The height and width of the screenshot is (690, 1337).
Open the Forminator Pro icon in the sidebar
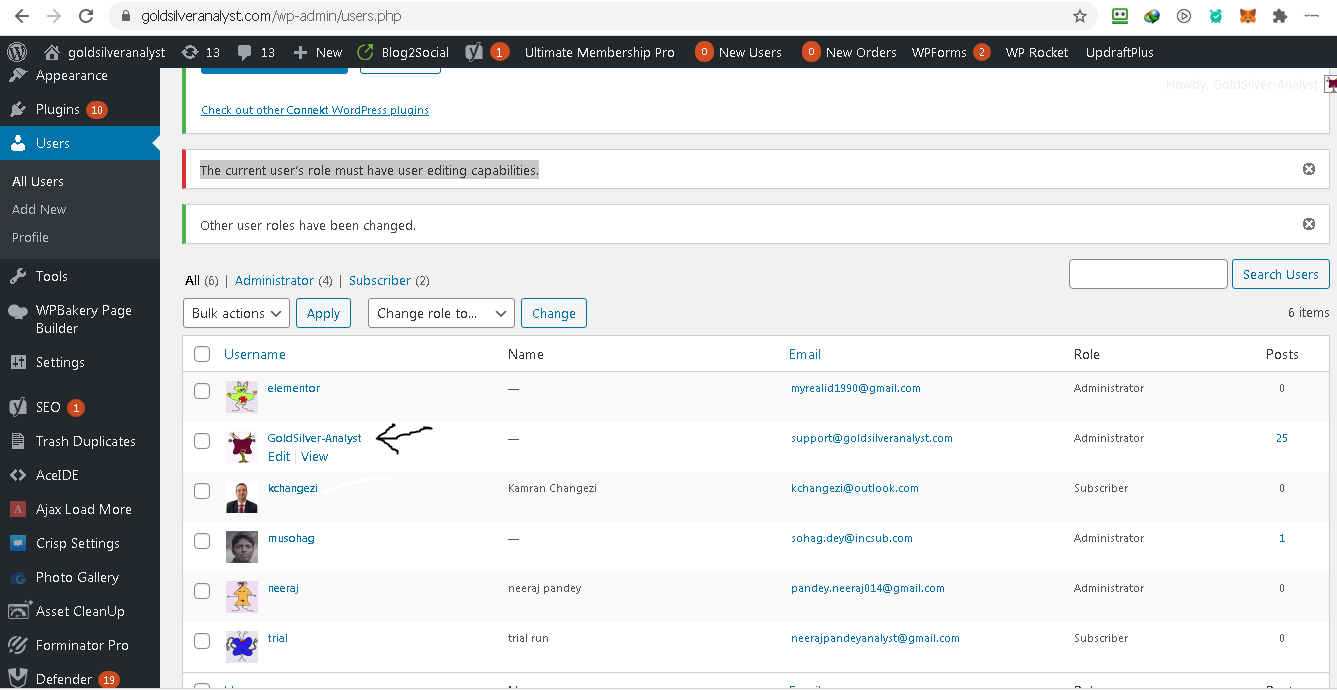18,645
